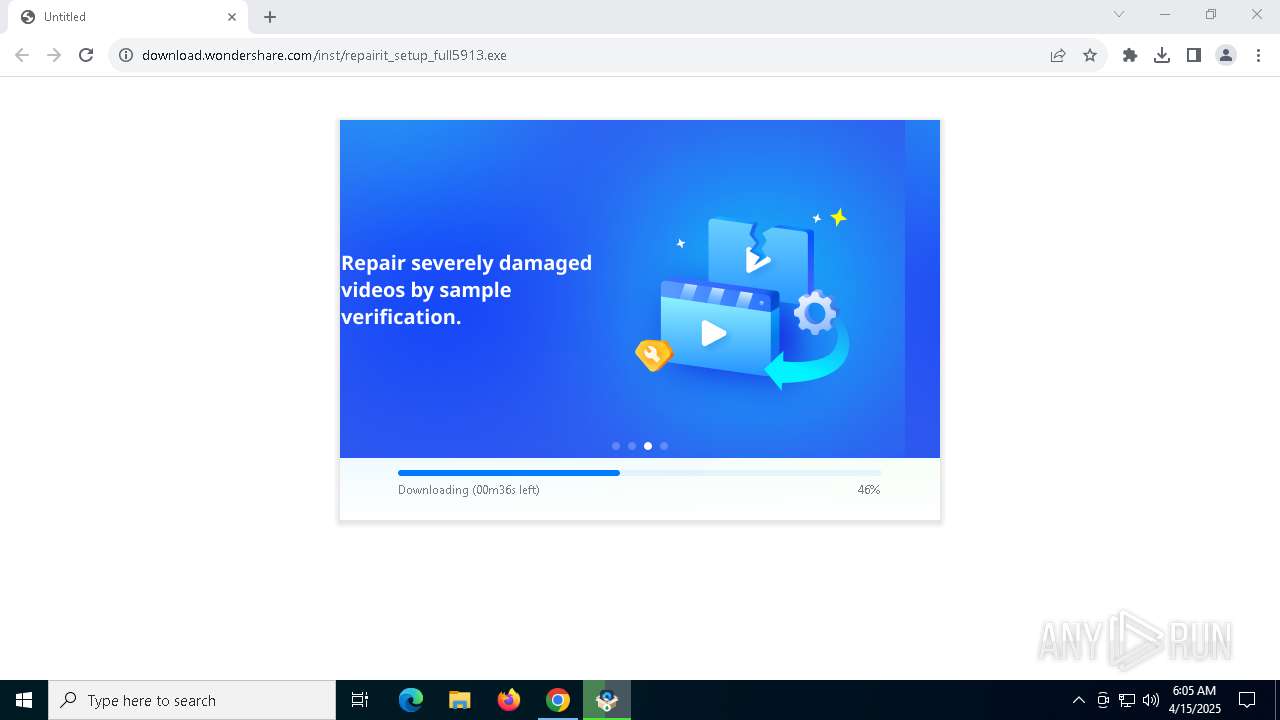Bookmark this tab with star icon
Image resolution: width=1280 pixels, height=720 pixels.
click(x=1090, y=55)
